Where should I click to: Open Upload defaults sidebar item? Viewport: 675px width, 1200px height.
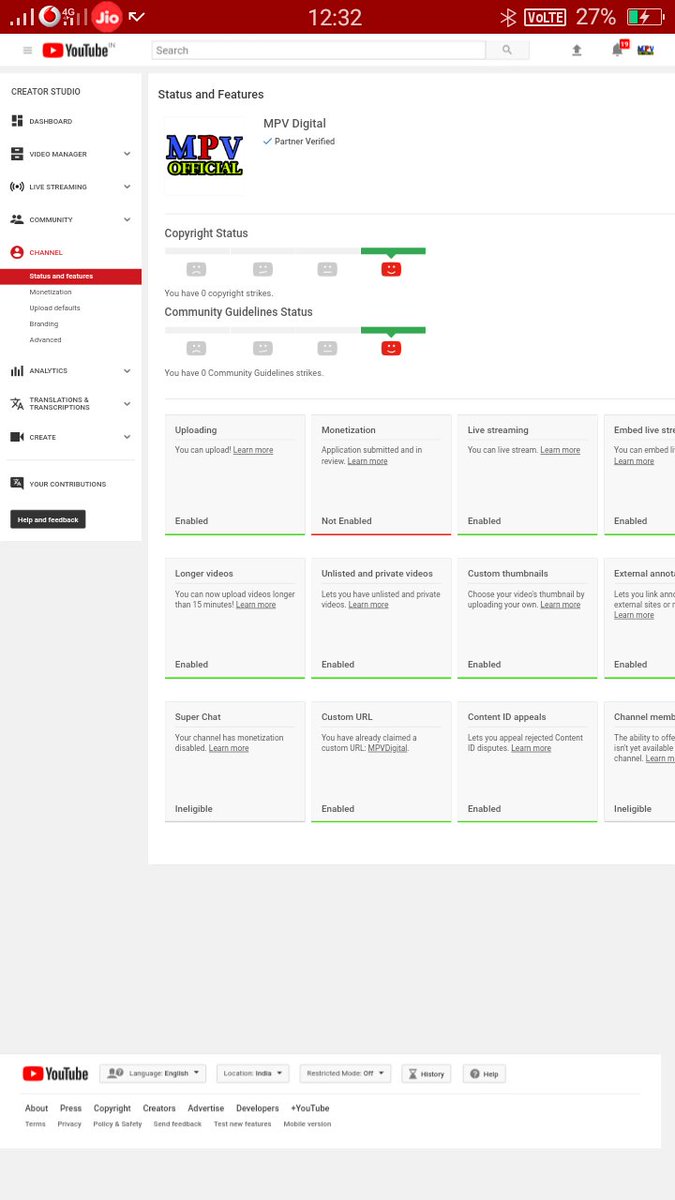(x=55, y=308)
